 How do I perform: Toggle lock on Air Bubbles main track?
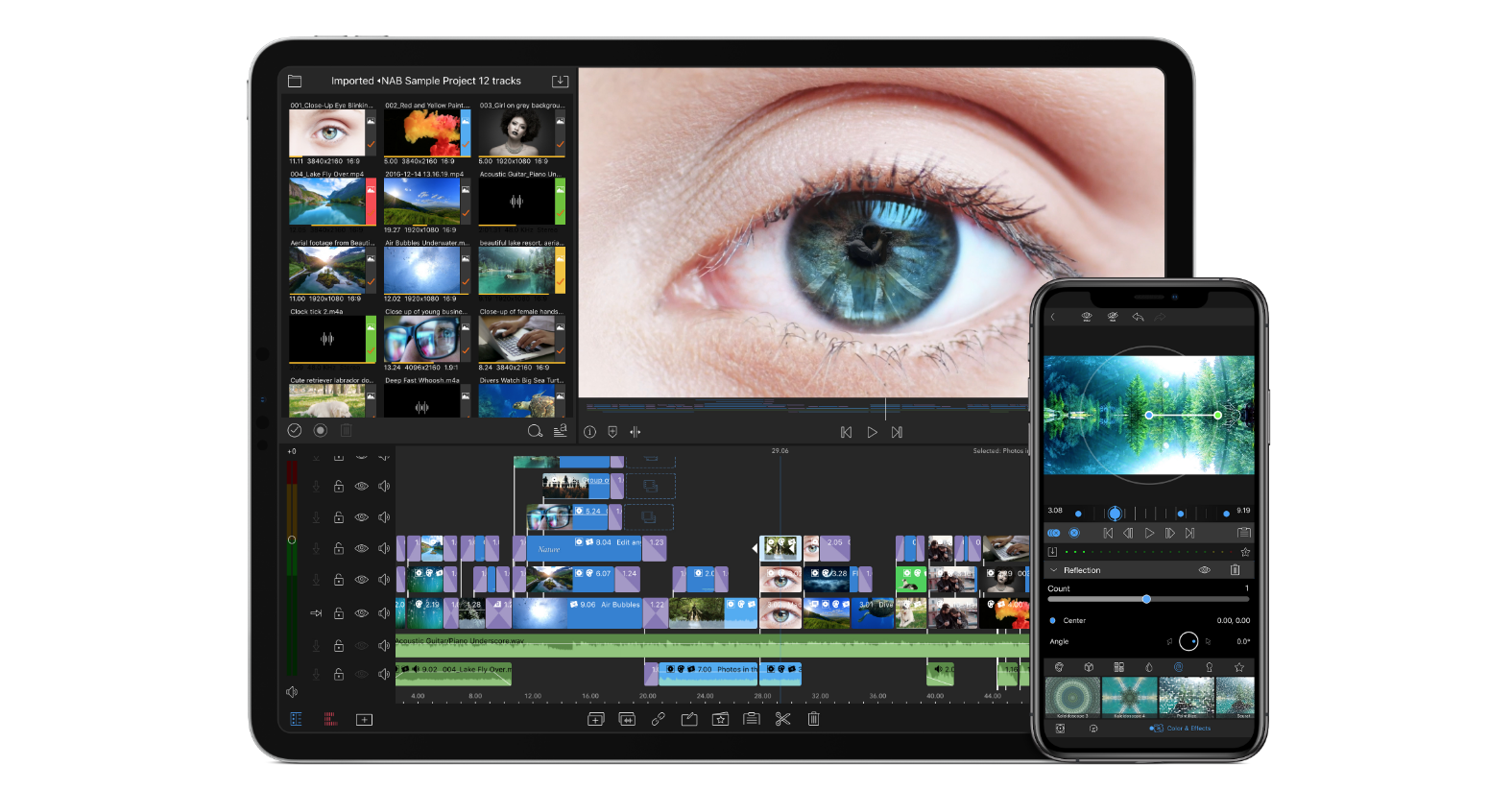[x=339, y=613]
